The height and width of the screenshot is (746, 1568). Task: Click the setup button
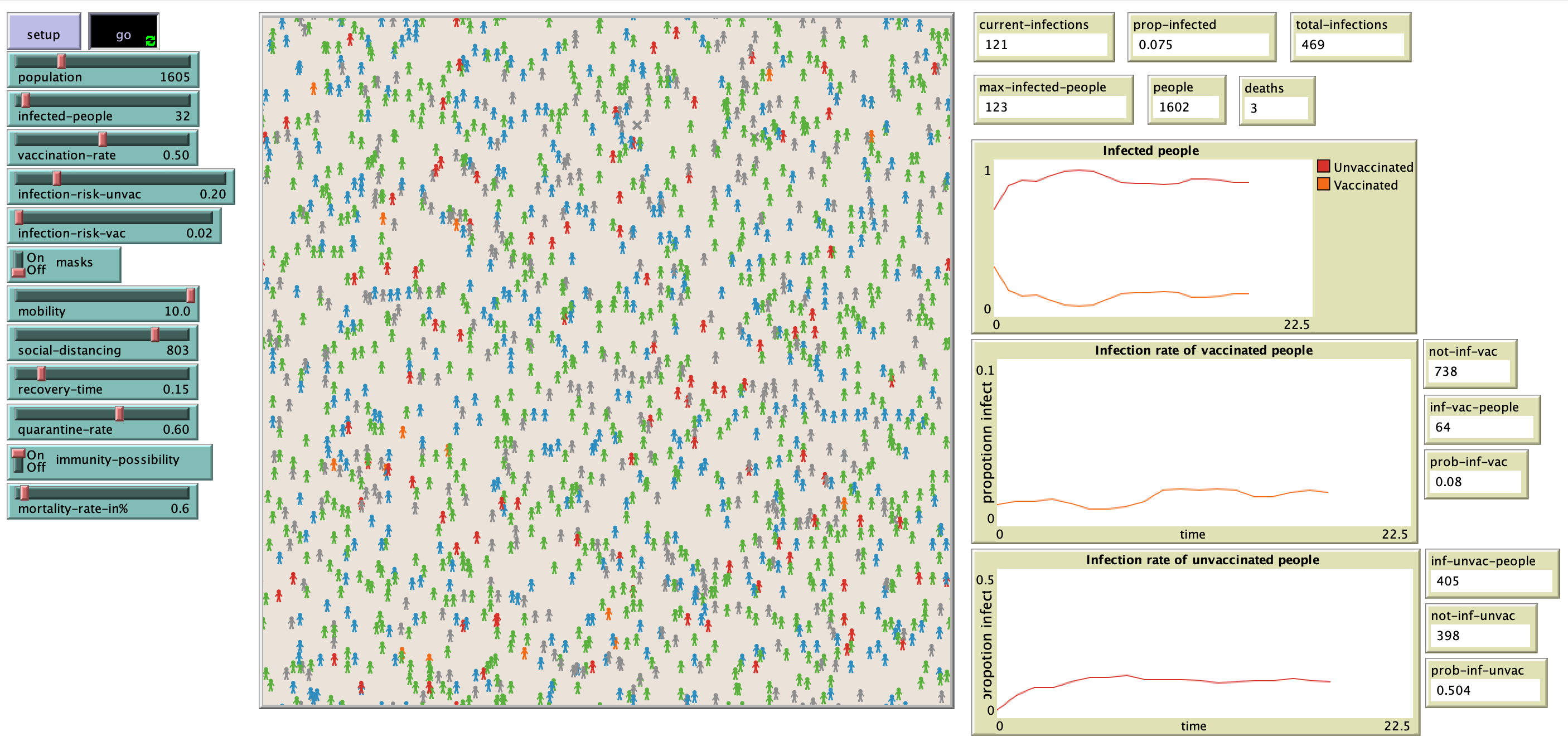[x=43, y=32]
